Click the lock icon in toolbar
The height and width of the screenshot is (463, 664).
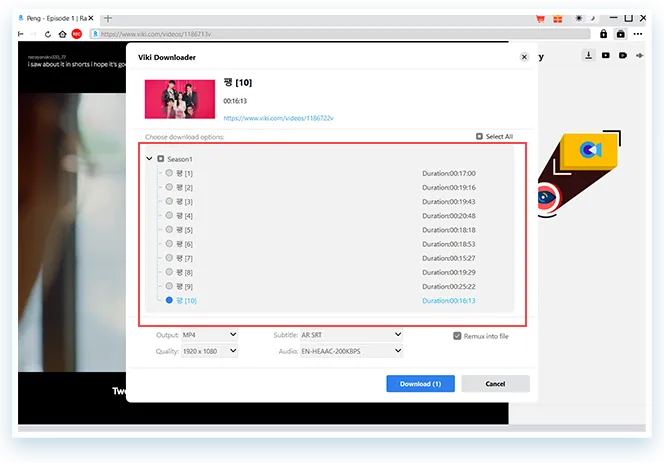pos(603,34)
